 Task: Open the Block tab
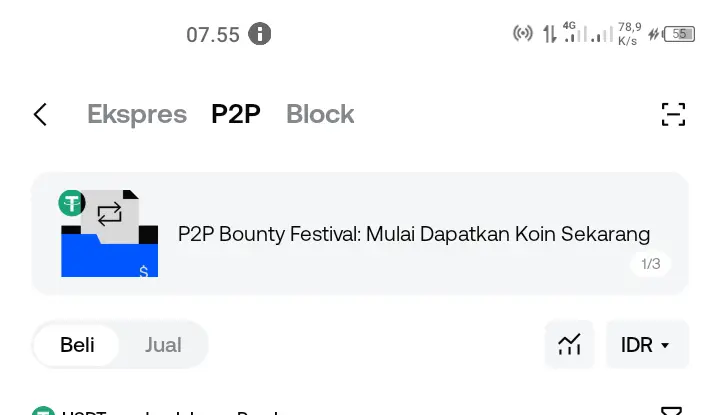click(320, 114)
